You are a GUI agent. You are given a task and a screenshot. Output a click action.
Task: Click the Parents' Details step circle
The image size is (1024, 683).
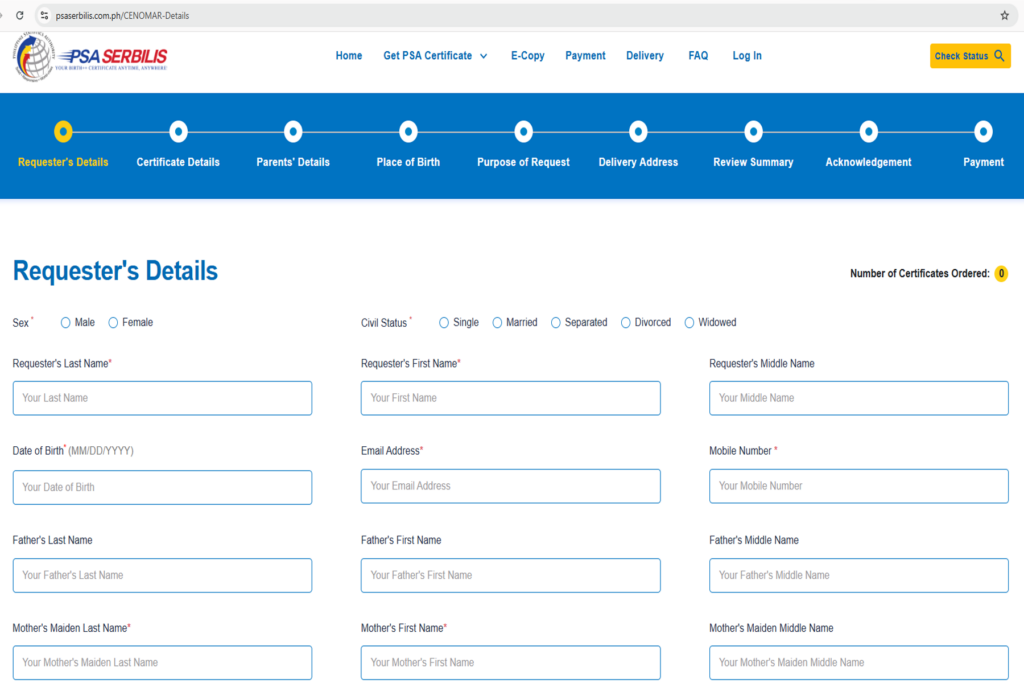[293, 132]
